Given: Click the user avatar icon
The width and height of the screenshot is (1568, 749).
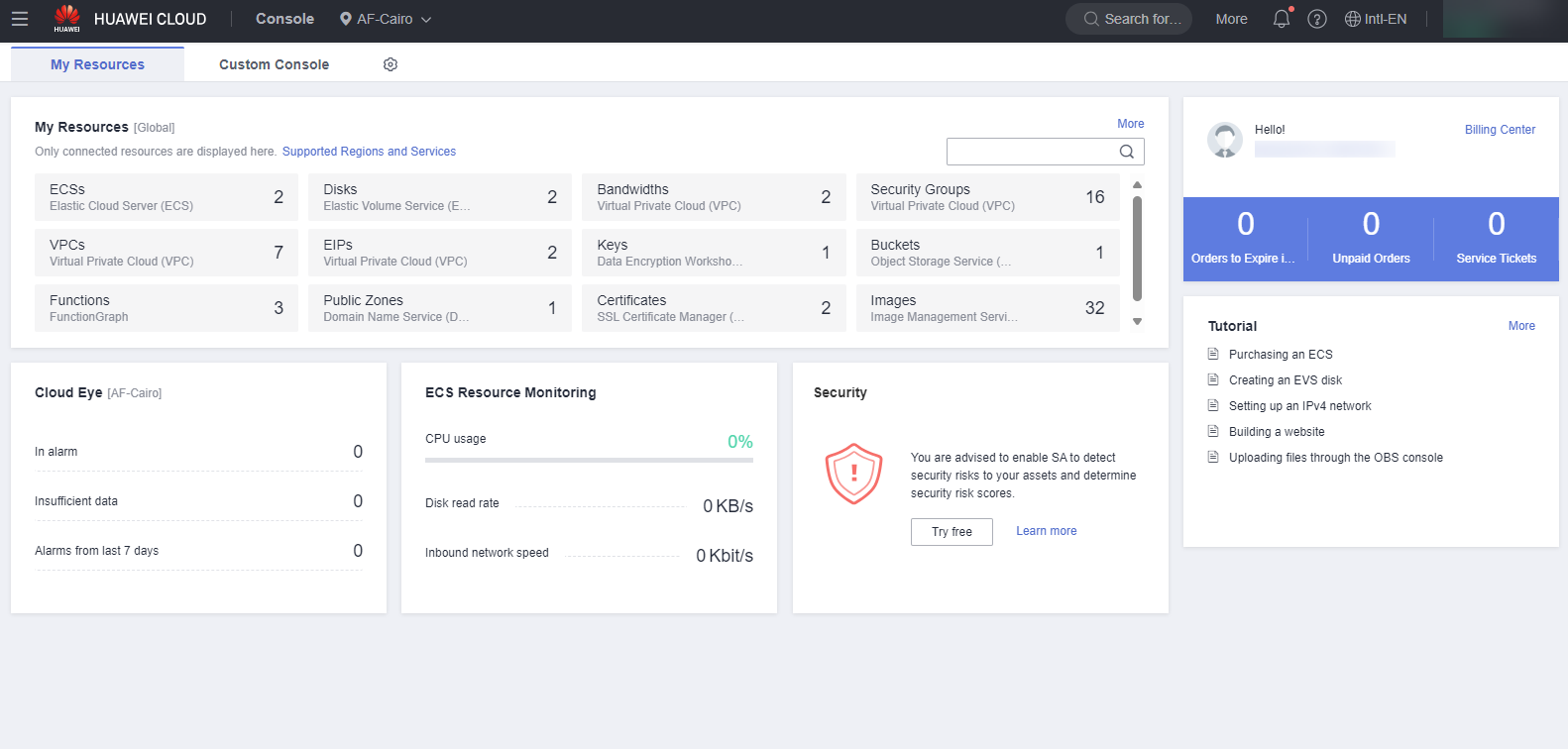Looking at the screenshot, I should [1225, 140].
